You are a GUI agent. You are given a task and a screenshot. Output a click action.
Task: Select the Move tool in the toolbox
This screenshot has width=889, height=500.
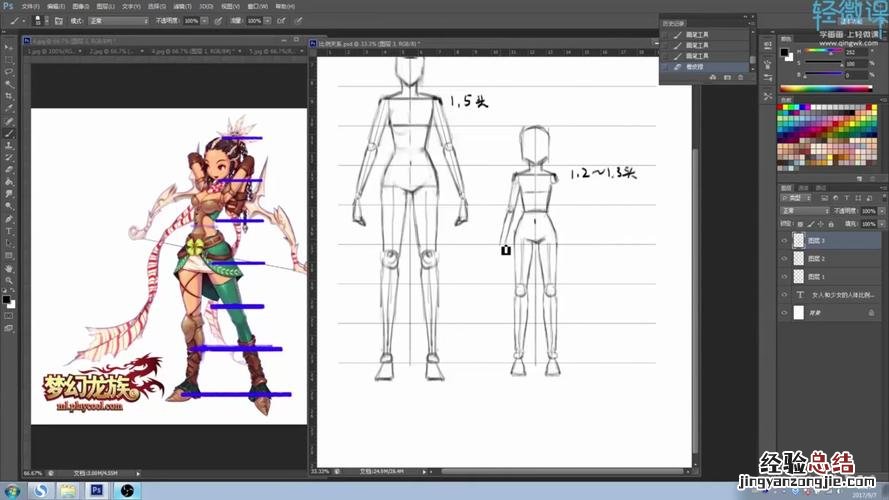click(x=9, y=47)
